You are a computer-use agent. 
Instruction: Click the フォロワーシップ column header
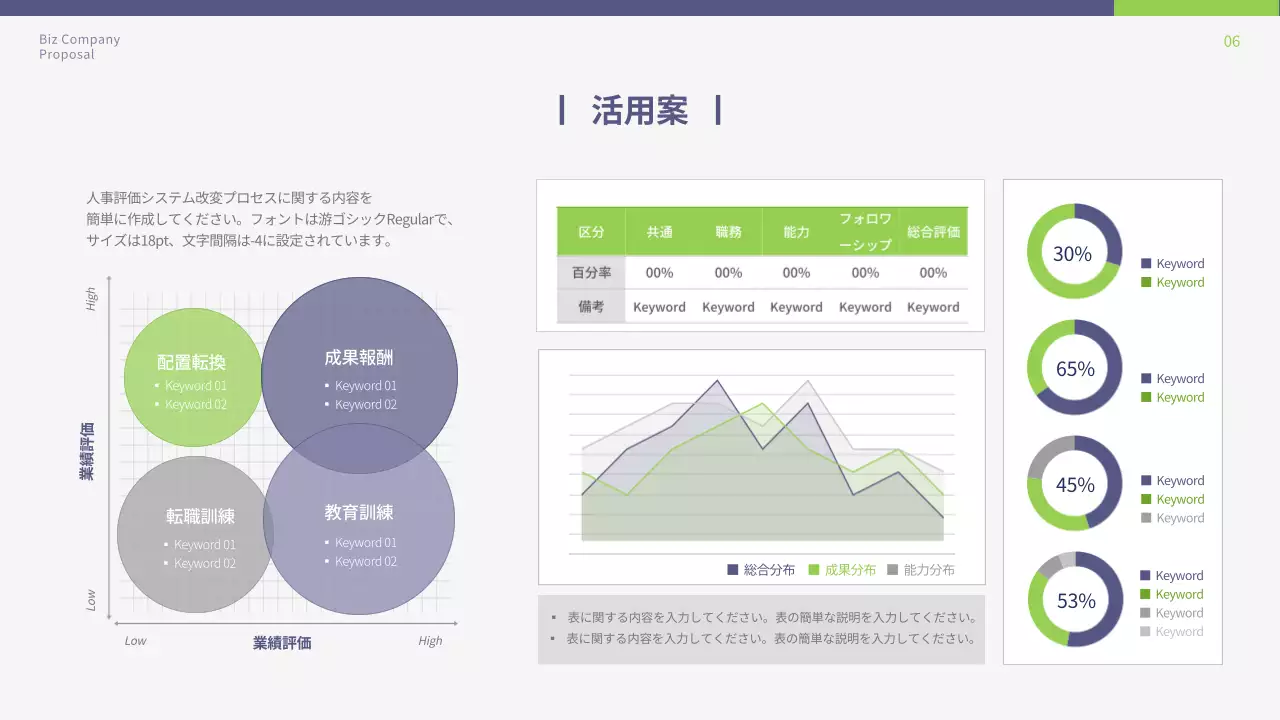864,231
